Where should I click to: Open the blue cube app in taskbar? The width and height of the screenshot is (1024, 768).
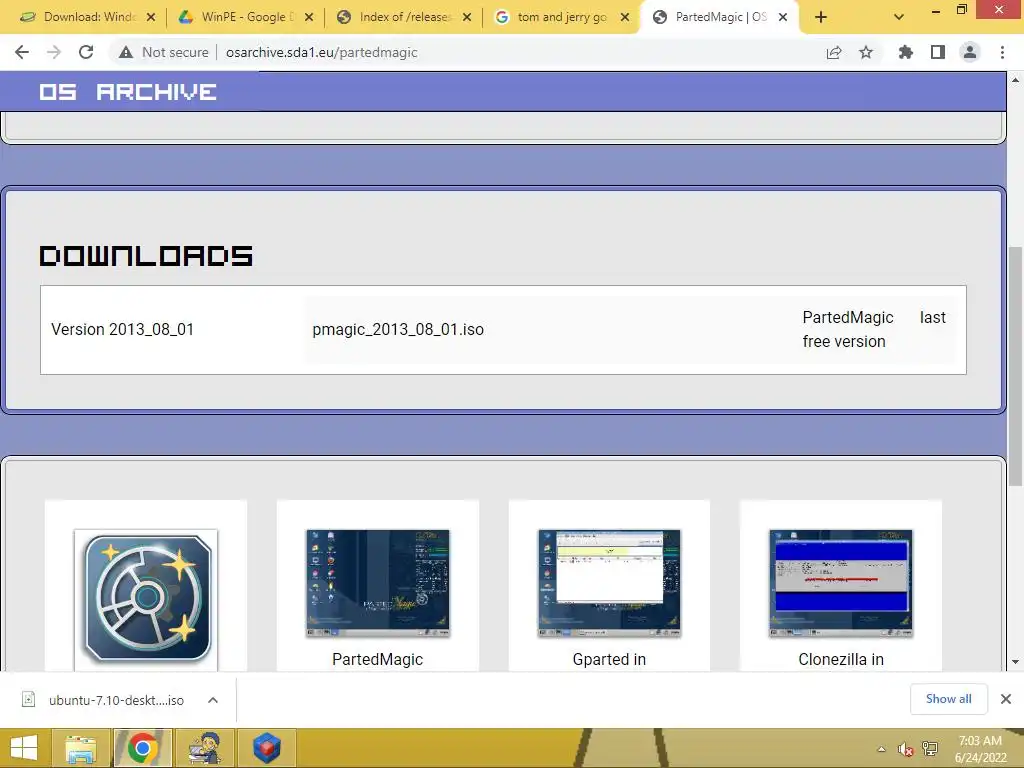(x=266, y=748)
